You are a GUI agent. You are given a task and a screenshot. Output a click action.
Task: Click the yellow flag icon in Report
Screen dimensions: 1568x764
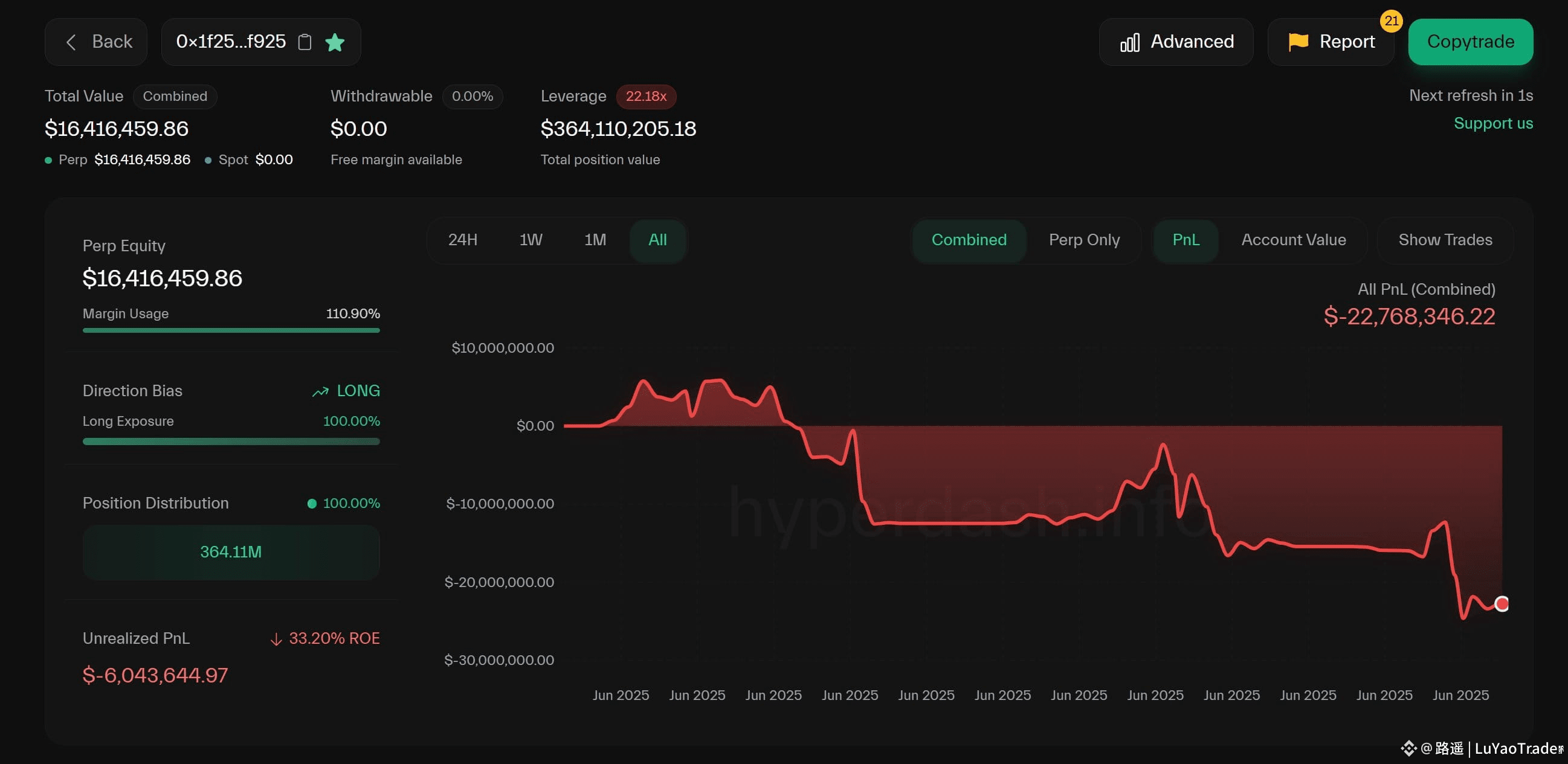coord(1299,42)
